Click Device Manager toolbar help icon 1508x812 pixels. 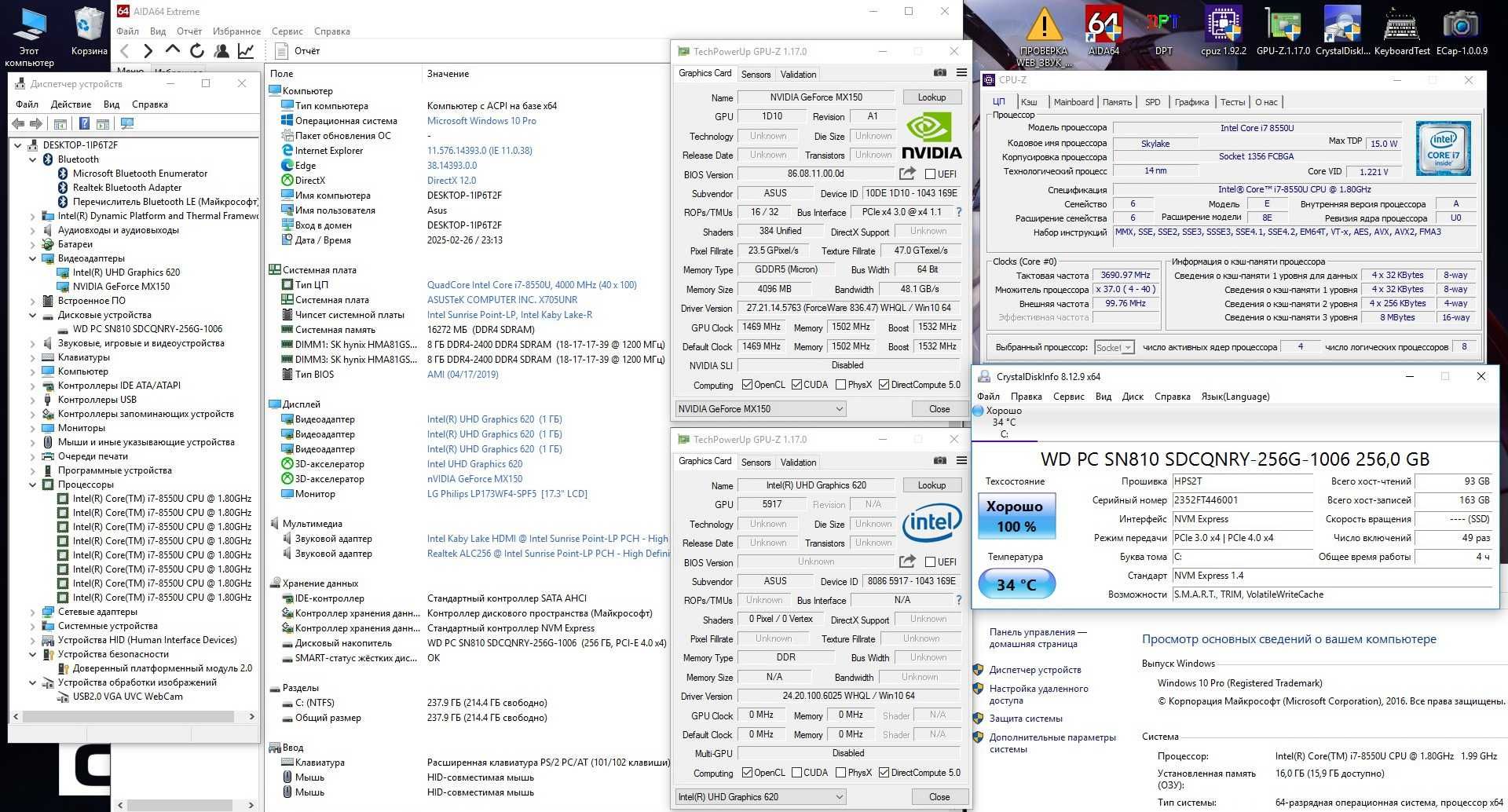click(x=84, y=123)
